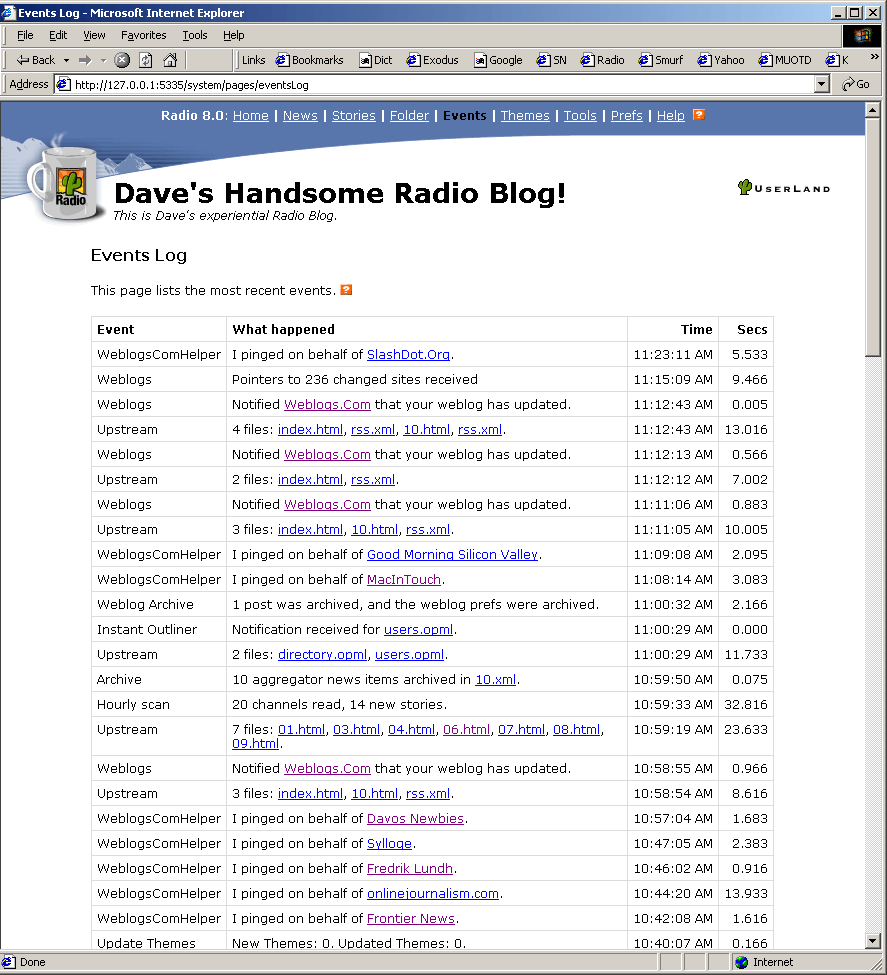The height and width of the screenshot is (975, 887).
Task: Open the Google links-bar shortcut
Action: coord(498,60)
